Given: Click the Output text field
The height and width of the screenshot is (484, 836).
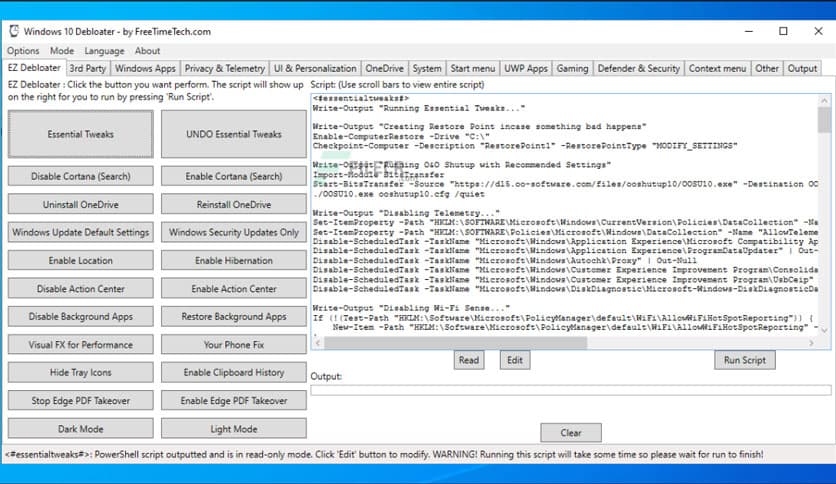Looking at the screenshot, I should coord(570,390).
